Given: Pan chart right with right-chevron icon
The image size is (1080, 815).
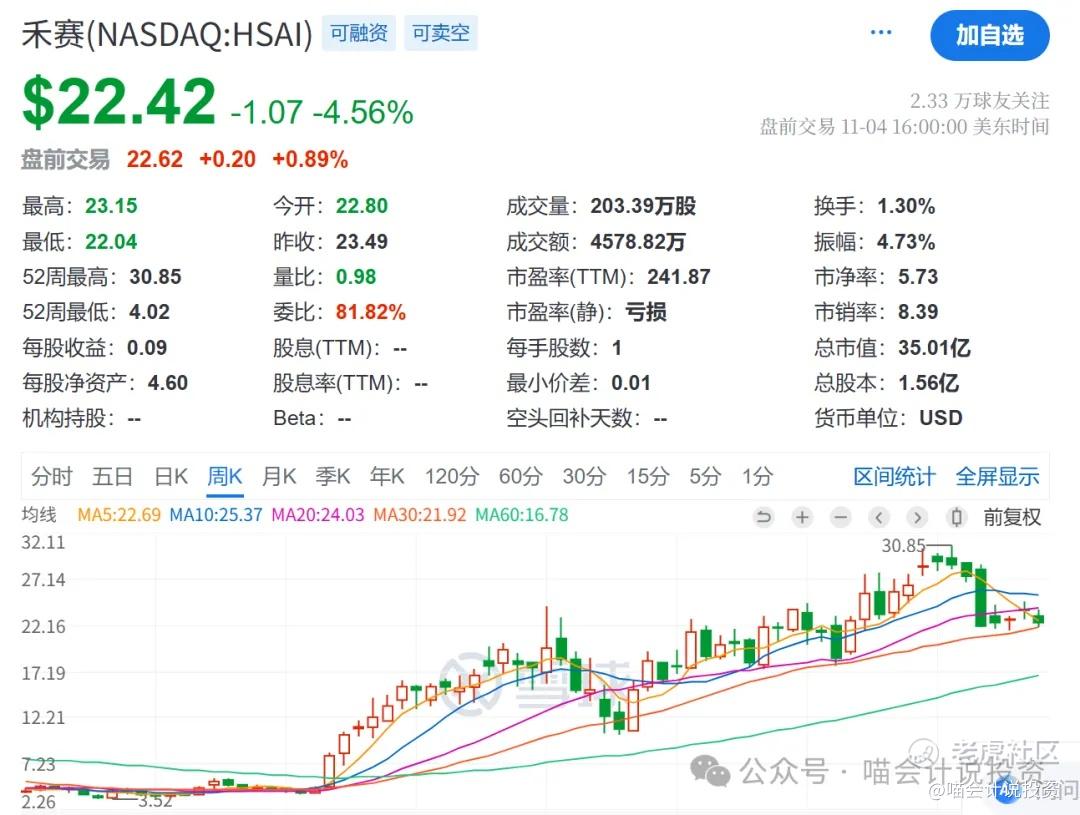Looking at the screenshot, I should (x=917, y=517).
